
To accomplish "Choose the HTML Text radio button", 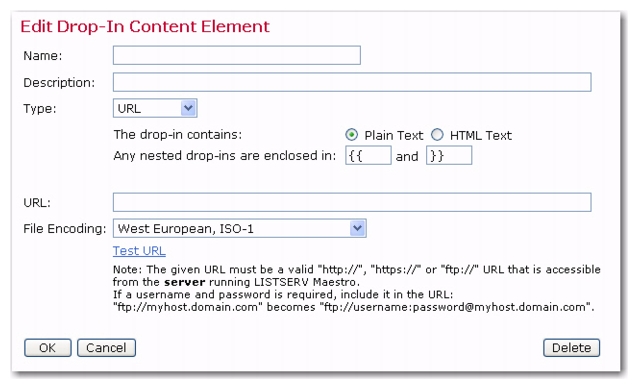I will click(437, 135).
